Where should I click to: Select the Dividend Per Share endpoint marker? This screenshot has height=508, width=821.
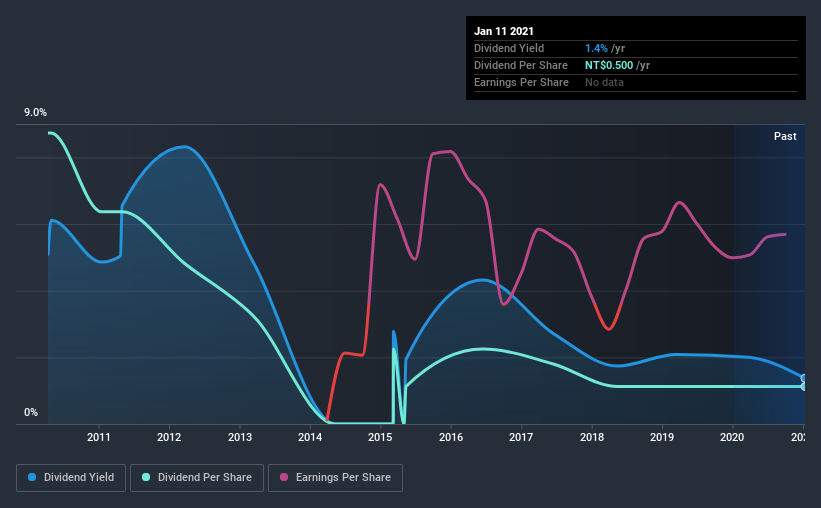pyautogui.click(x=803, y=386)
